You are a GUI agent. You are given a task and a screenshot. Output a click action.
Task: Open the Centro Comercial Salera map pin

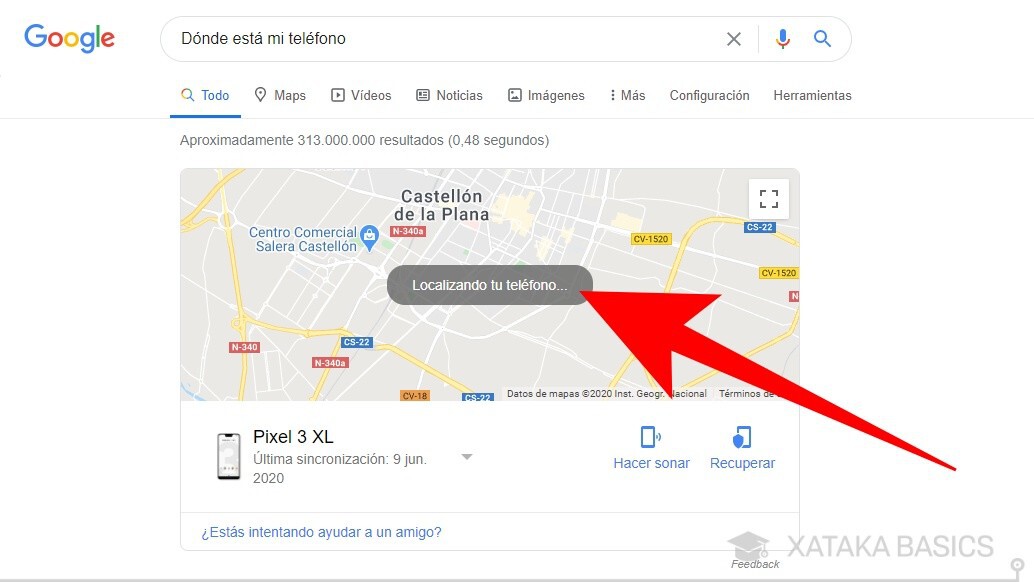tap(369, 237)
